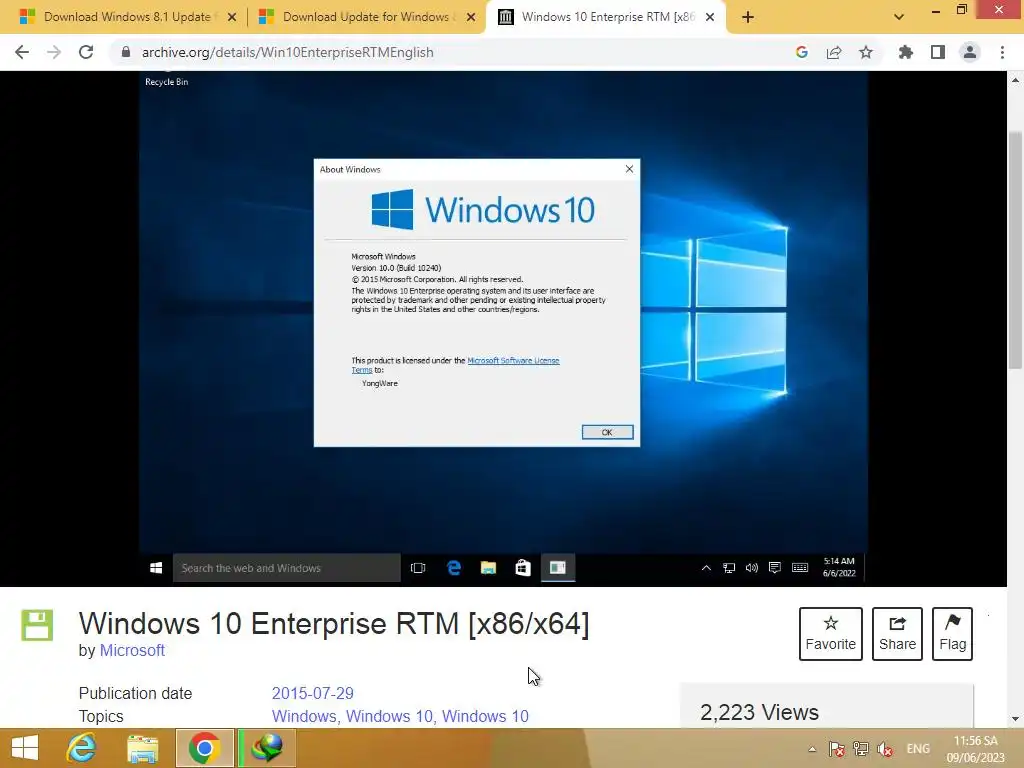Click the Edge icon in the screenshot taskbar
Image resolution: width=1024 pixels, height=768 pixels.
click(454, 568)
